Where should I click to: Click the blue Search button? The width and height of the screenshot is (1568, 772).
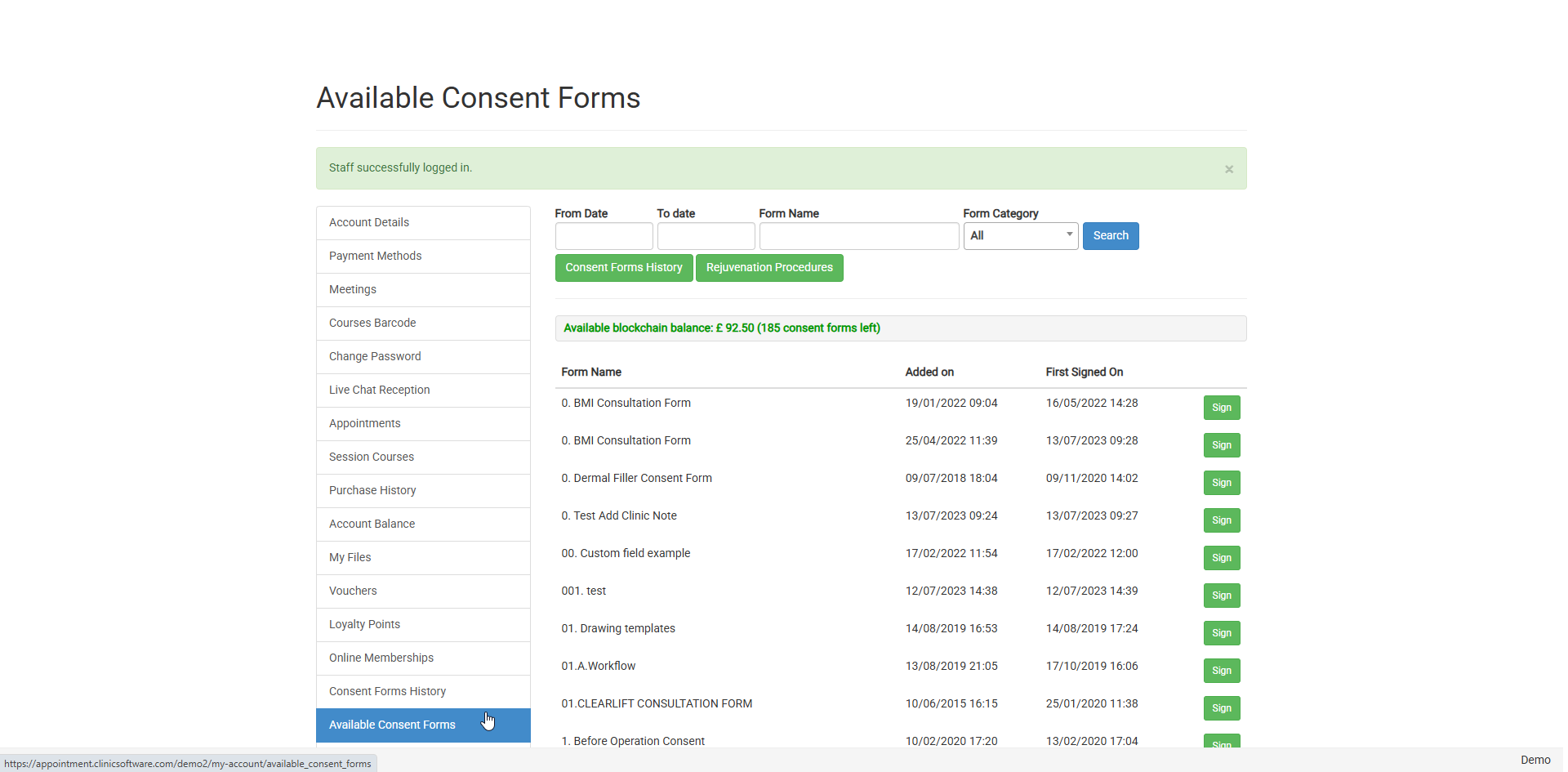click(x=1110, y=236)
